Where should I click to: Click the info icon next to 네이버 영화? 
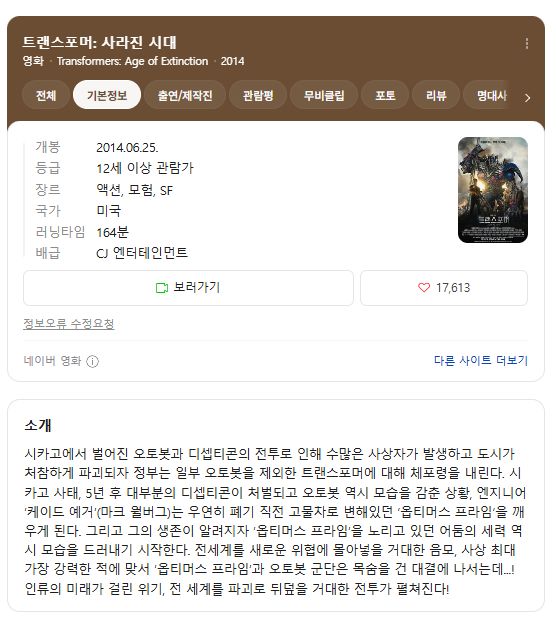pos(92,361)
